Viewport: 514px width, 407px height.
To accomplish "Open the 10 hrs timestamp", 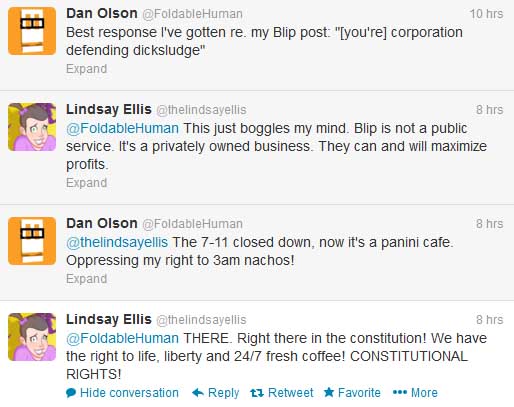I will tap(486, 14).
